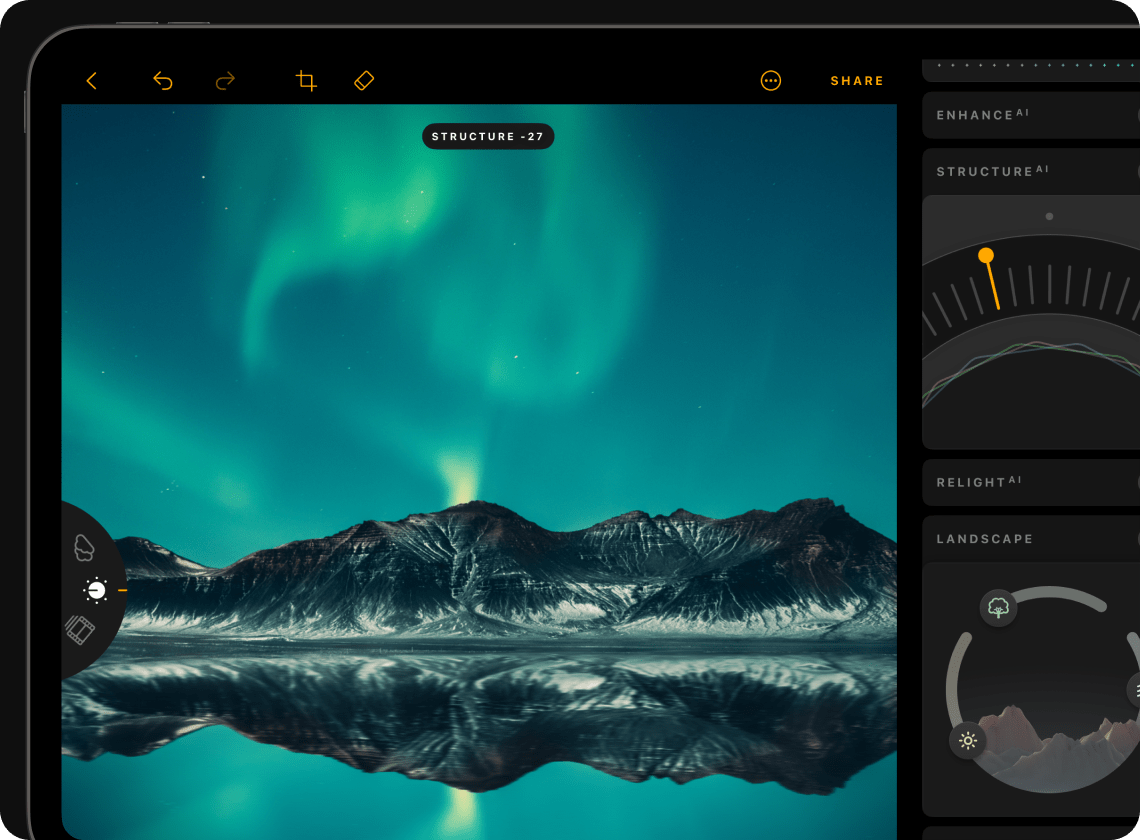
Task: Click the SHARE button
Action: click(857, 81)
